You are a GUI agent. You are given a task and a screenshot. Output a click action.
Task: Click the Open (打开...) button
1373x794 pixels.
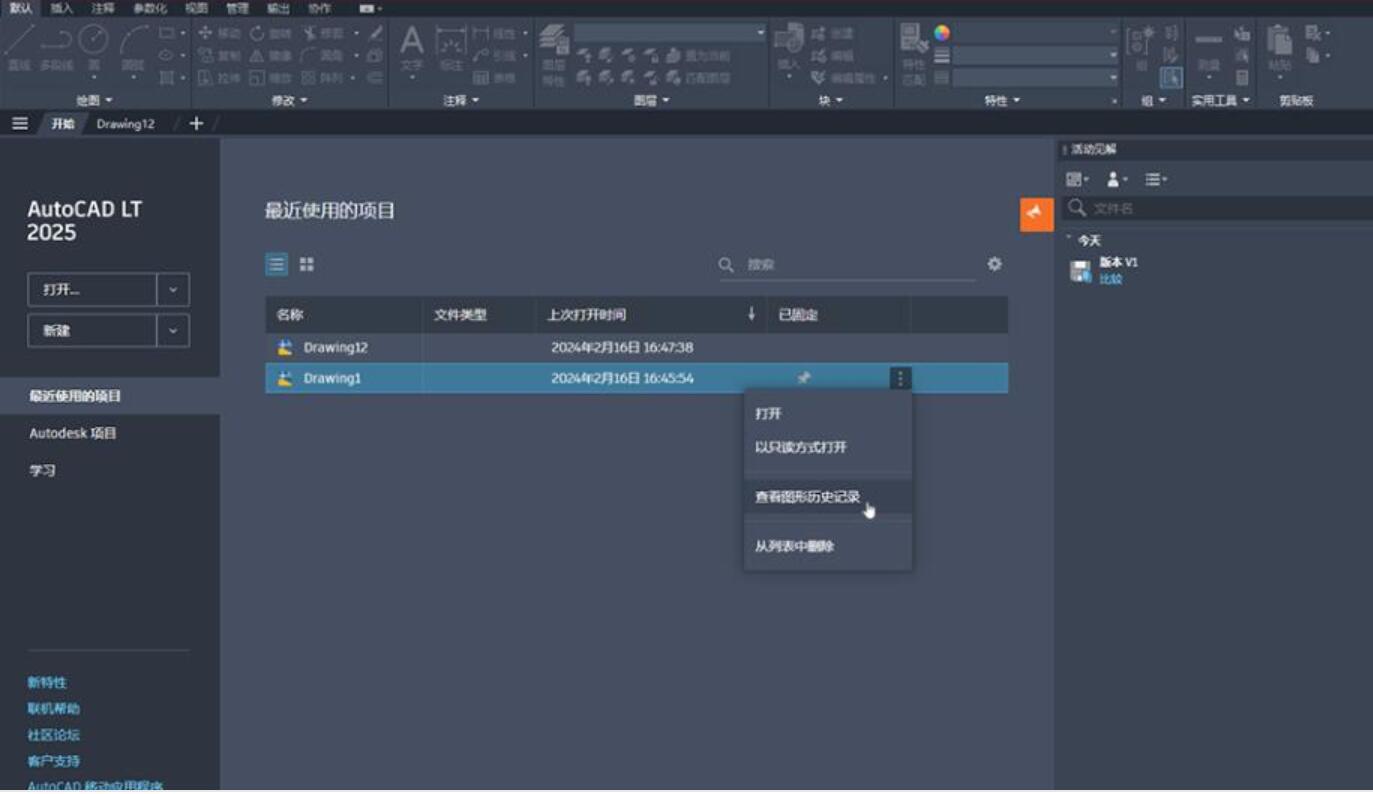coord(92,290)
